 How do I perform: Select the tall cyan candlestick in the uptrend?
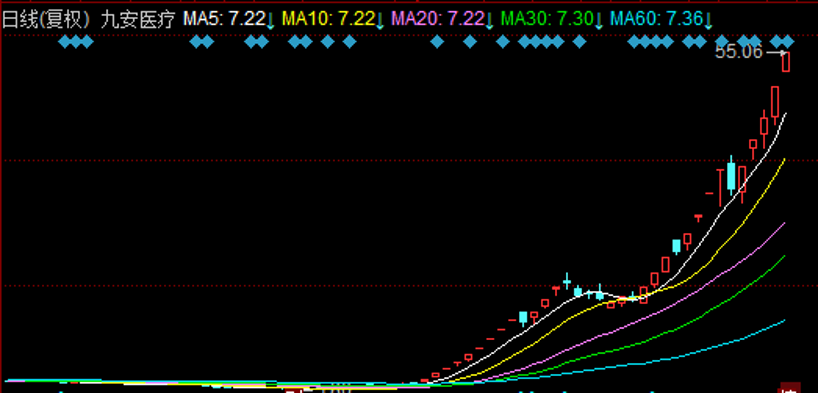click(731, 175)
